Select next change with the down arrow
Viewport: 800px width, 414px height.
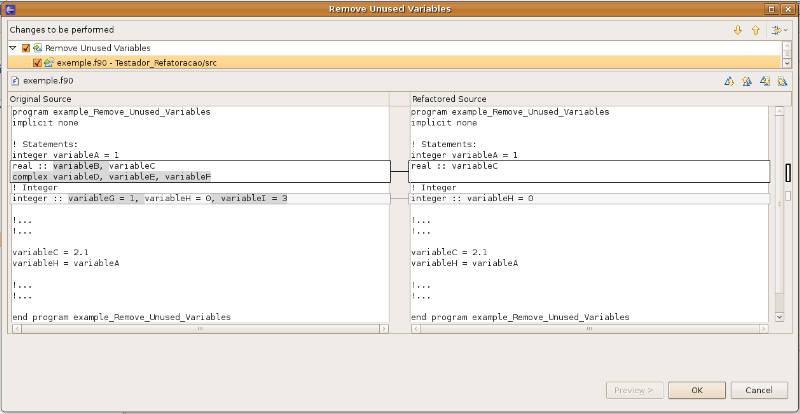pos(737,30)
